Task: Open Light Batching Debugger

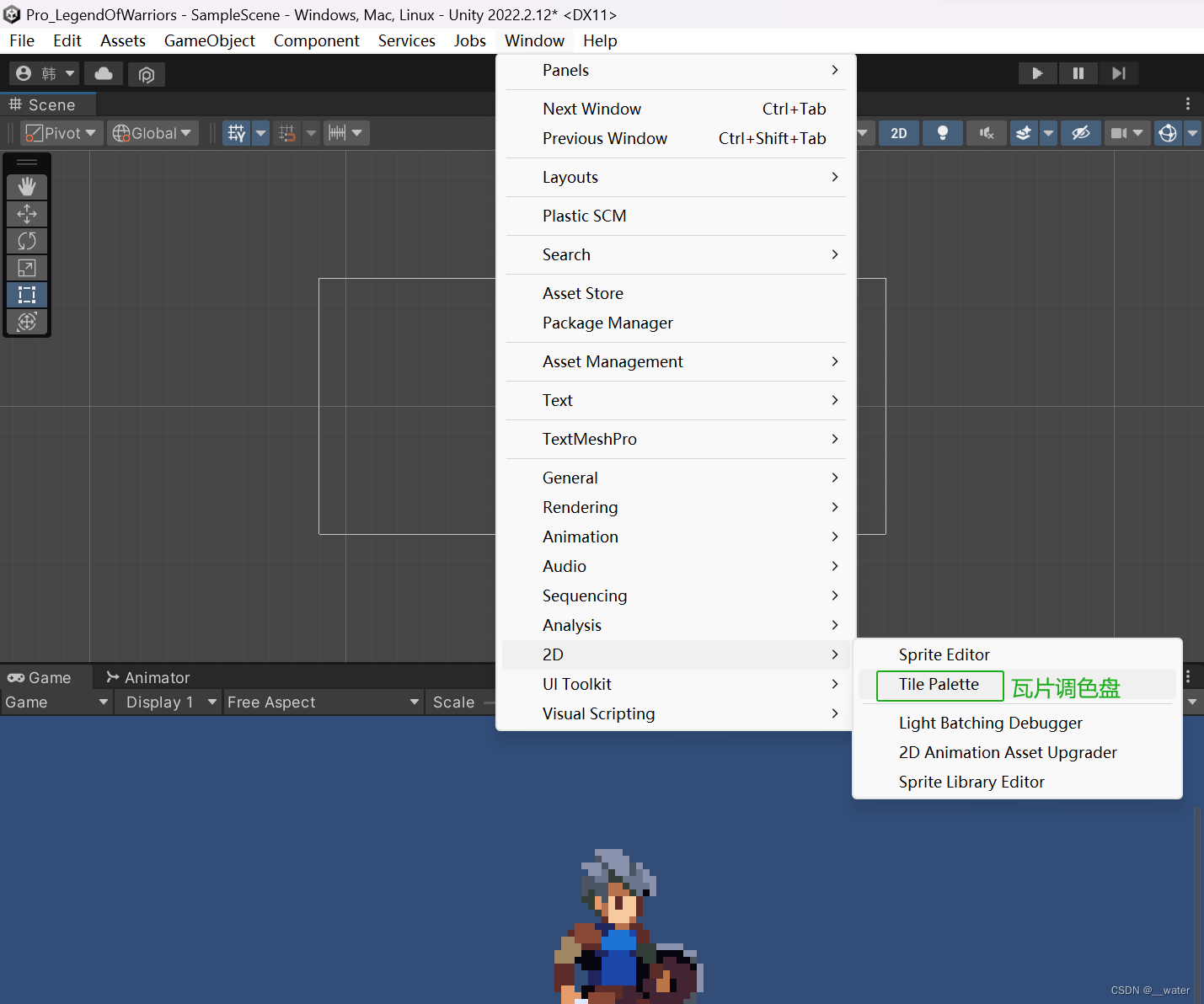Action: click(x=1016, y=723)
